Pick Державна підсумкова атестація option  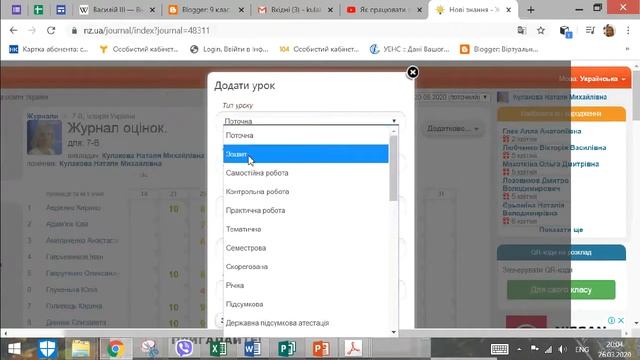tap(306, 323)
